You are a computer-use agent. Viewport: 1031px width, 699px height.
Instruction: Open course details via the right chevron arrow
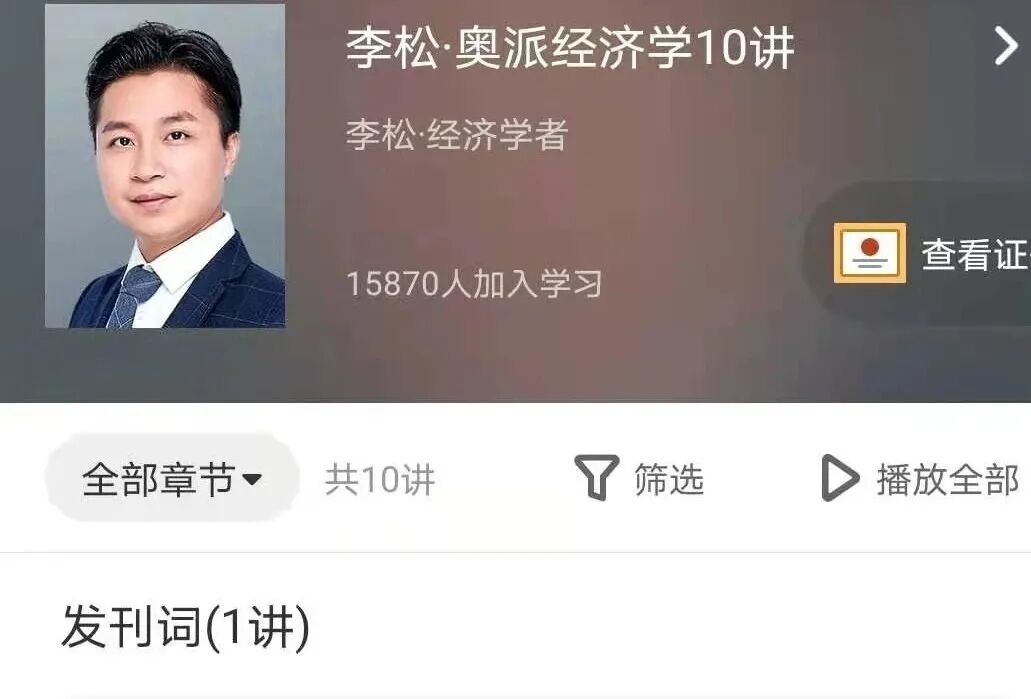click(1006, 46)
